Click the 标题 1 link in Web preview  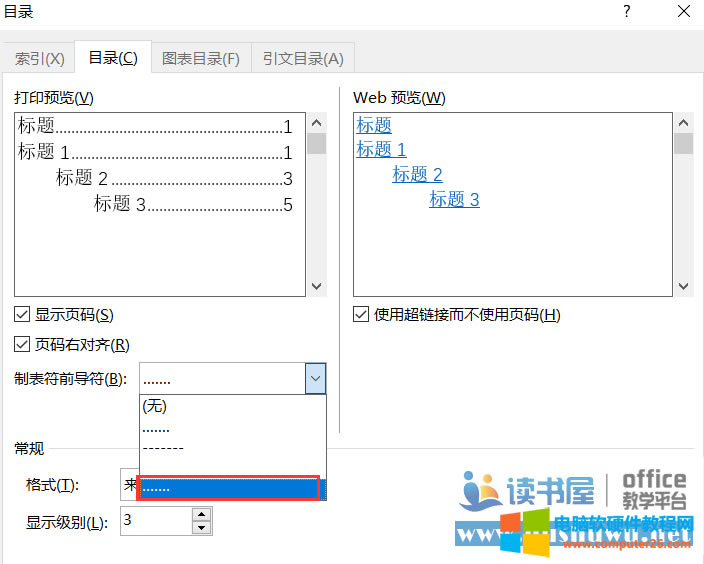point(381,149)
